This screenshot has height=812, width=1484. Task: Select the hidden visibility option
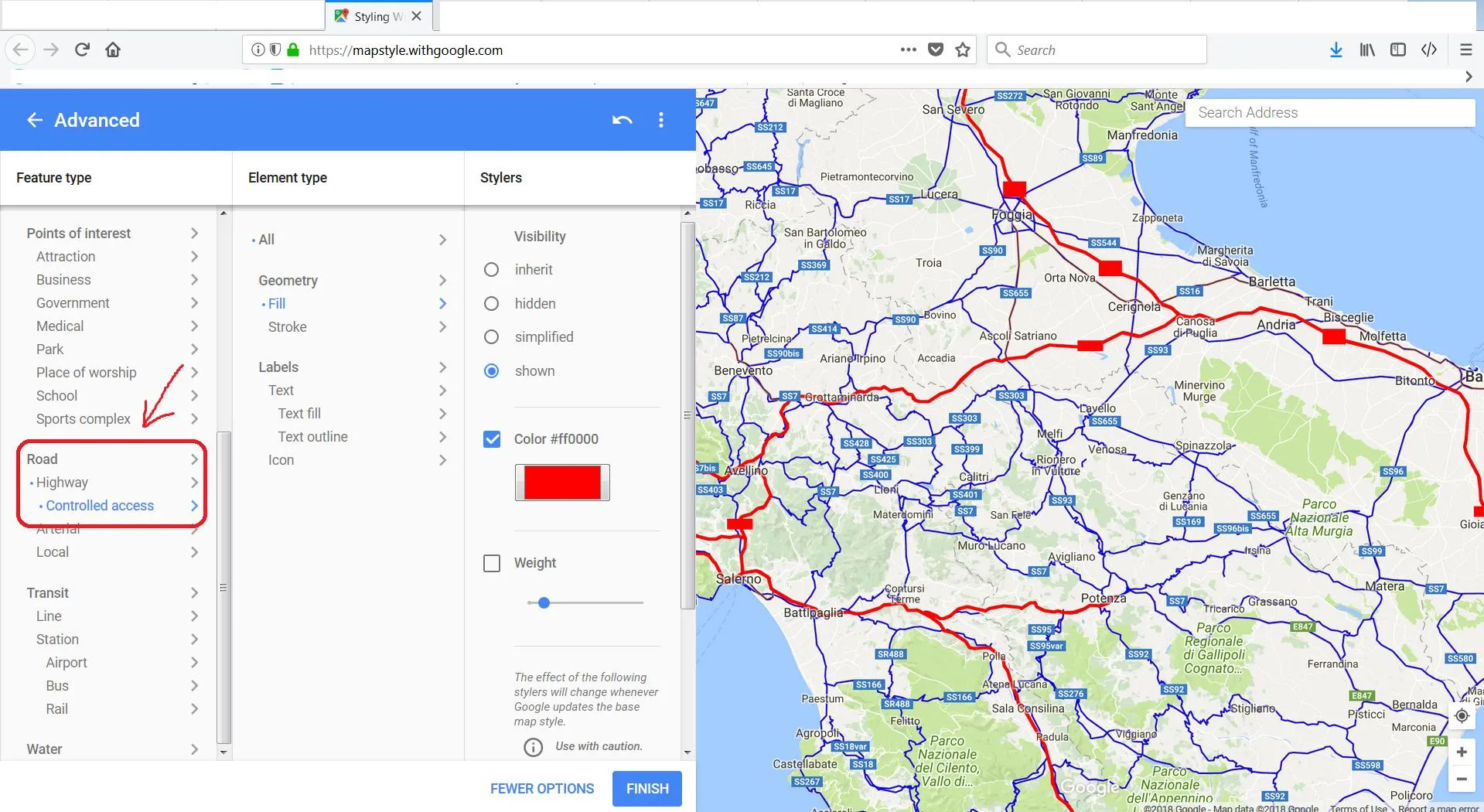click(x=491, y=304)
